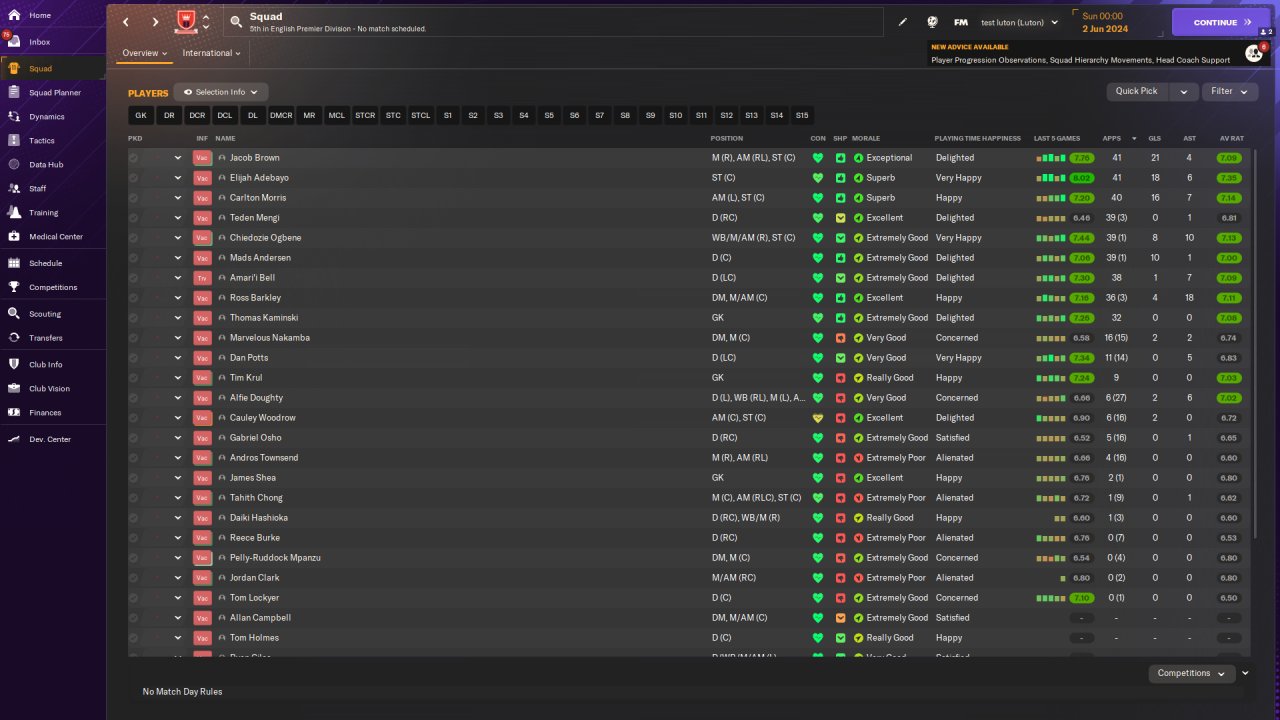
Task: Expand the row chevron for Jacob Brown
Action: [178, 158]
